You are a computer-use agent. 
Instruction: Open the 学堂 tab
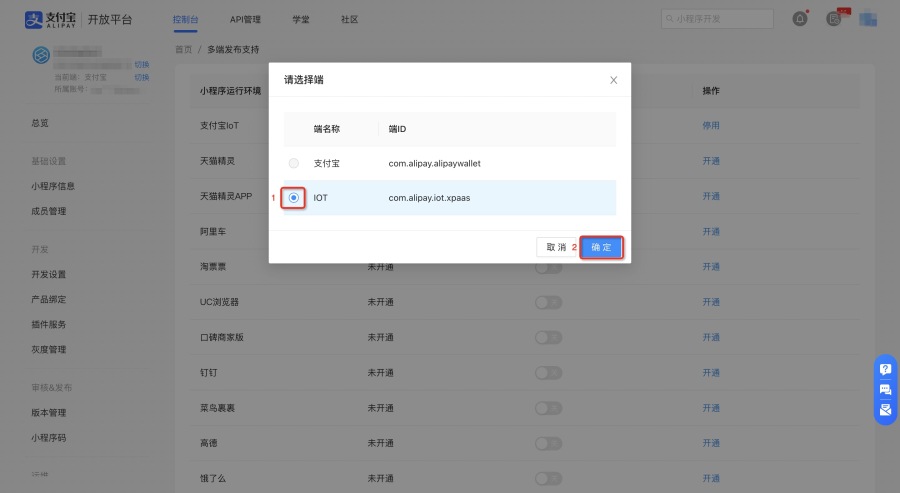click(x=301, y=20)
